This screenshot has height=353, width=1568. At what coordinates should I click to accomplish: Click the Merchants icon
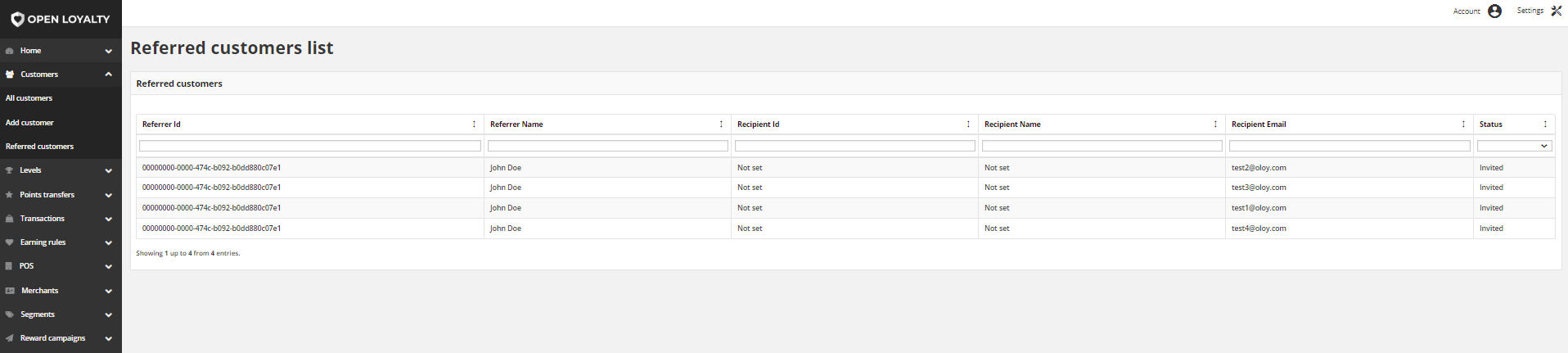[10, 291]
